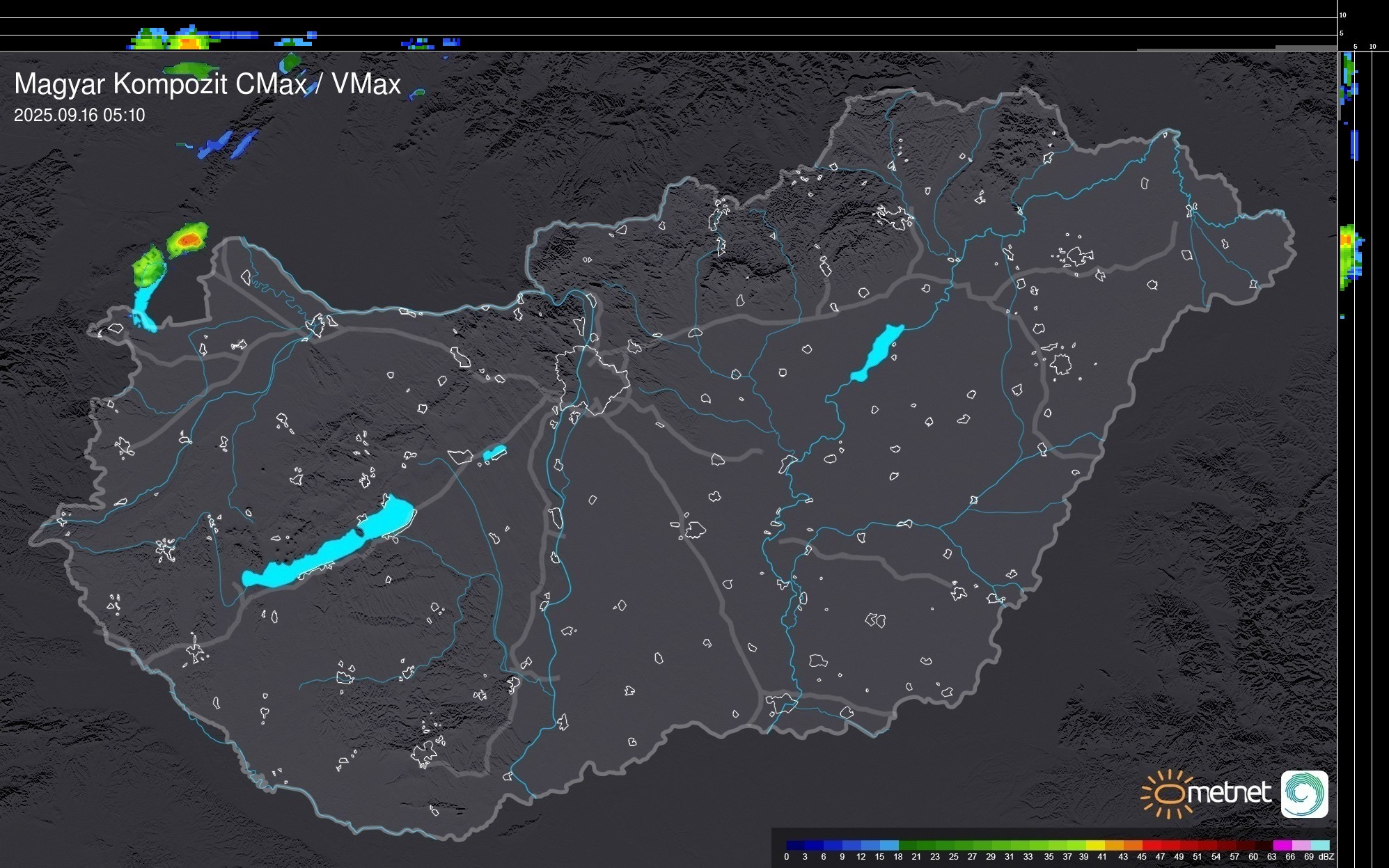Click the 2025.09.16 05:10 timestamp

[x=79, y=116]
